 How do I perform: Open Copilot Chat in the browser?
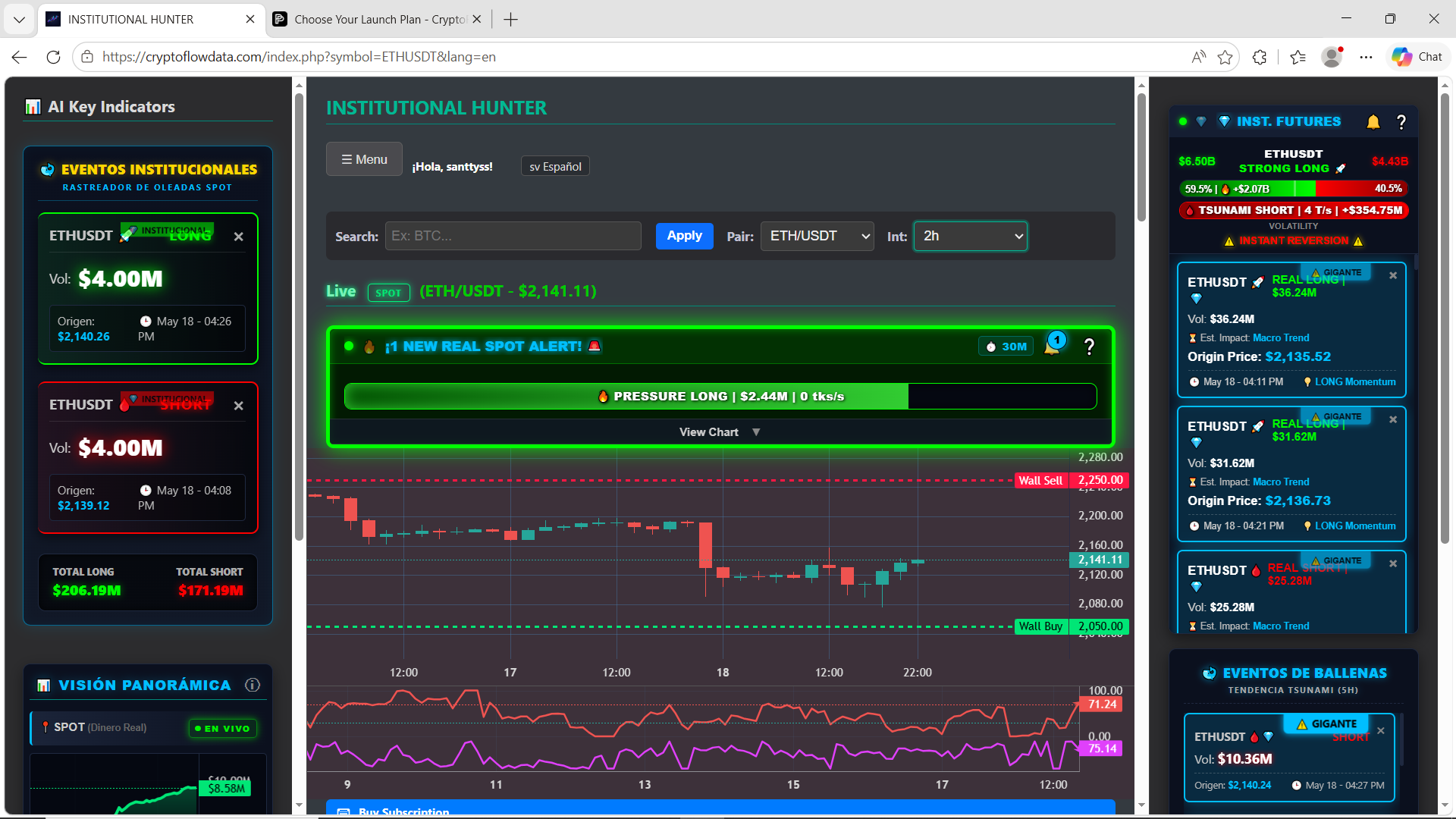1417,57
